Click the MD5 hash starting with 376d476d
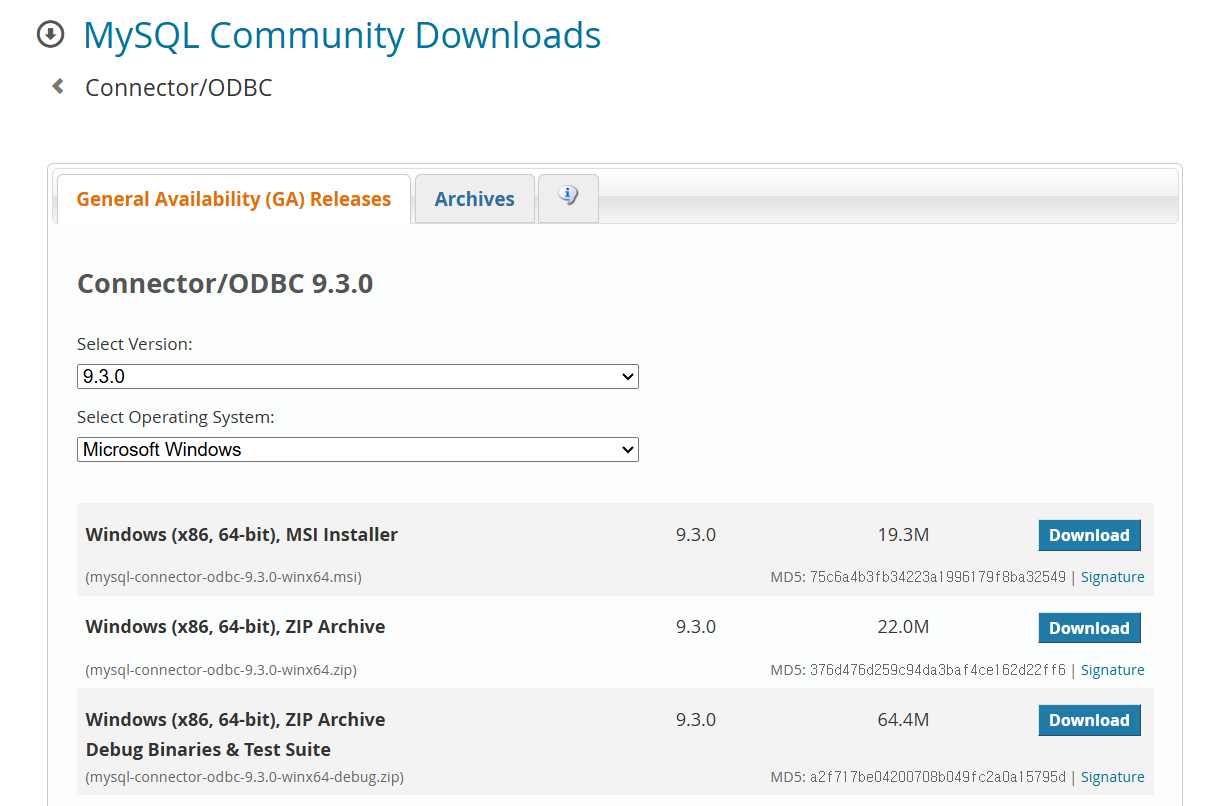 coord(938,670)
